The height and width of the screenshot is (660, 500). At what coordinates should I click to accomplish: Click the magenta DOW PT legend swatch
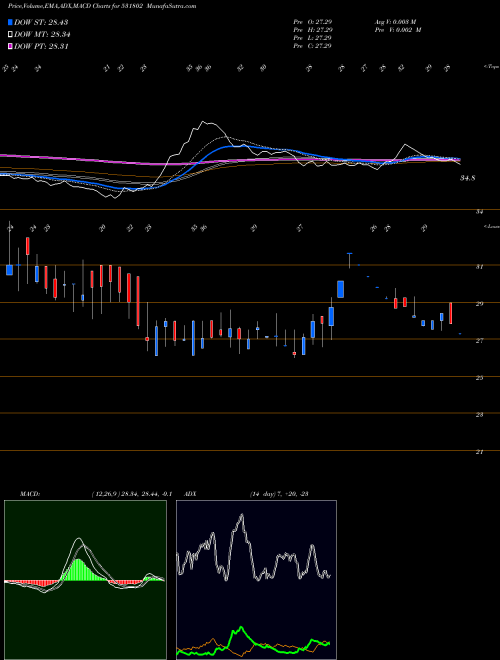pyautogui.click(x=10, y=46)
